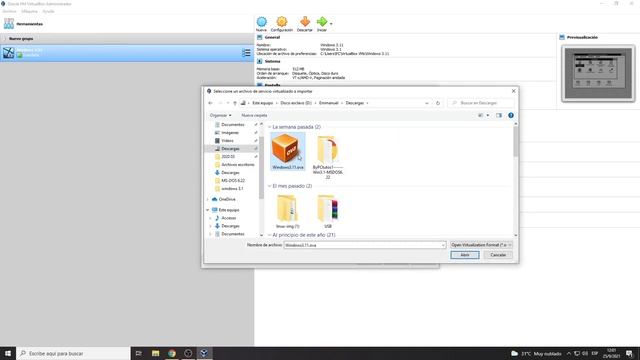Screen dimensions: 640x360
Task: Click the Sistema section header
Action: point(272,61)
